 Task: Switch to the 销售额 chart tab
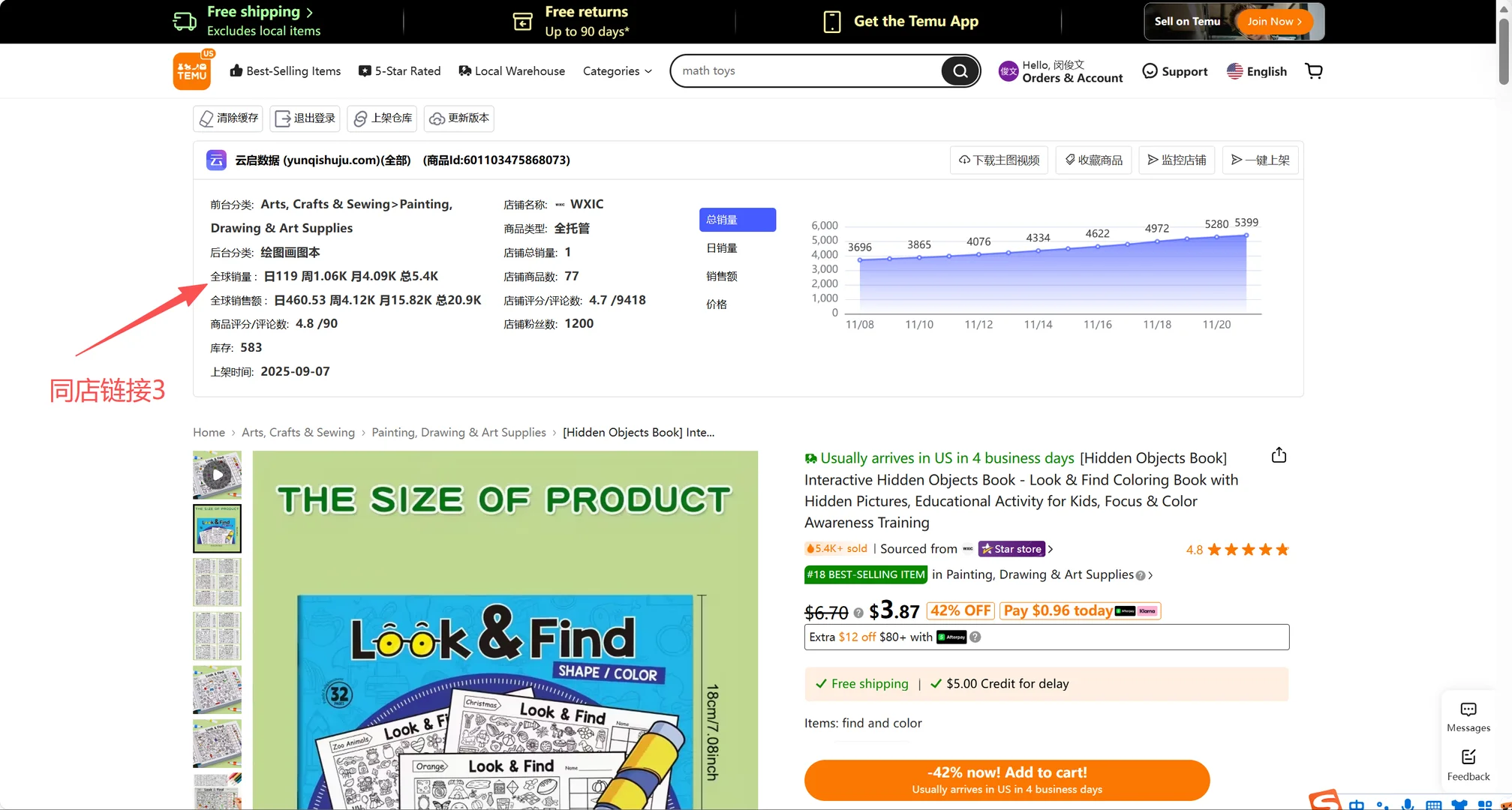(x=722, y=276)
